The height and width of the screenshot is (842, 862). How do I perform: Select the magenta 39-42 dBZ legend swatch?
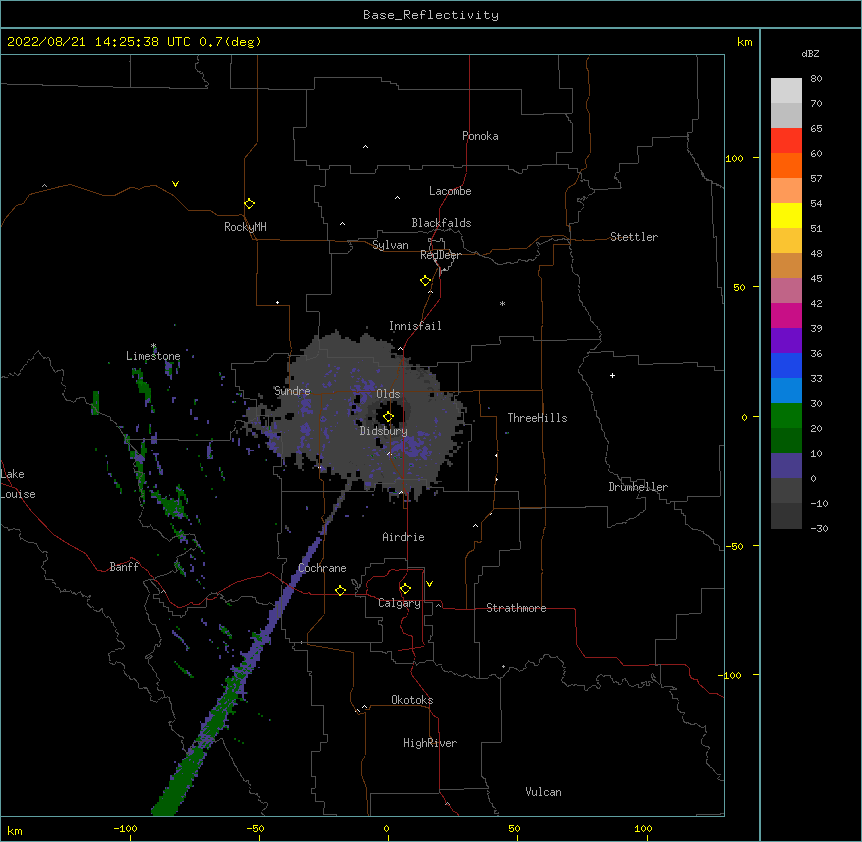tap(786, 315)
